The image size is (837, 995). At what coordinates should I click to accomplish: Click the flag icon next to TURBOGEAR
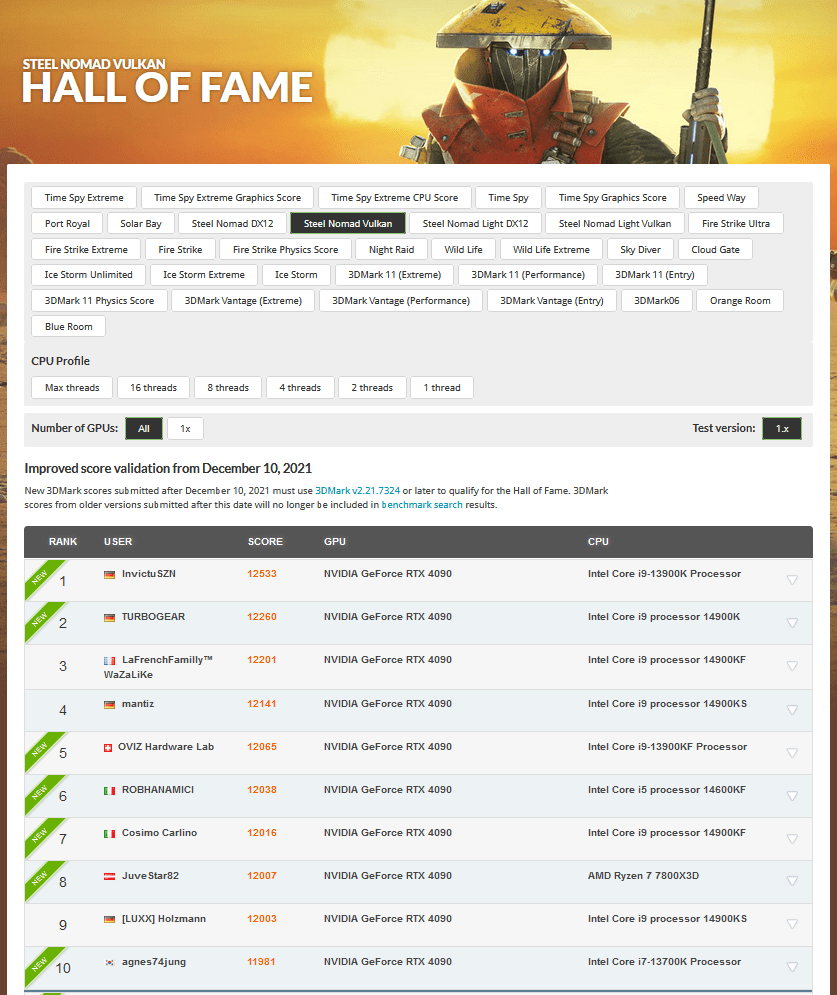[x=110, y=617]
